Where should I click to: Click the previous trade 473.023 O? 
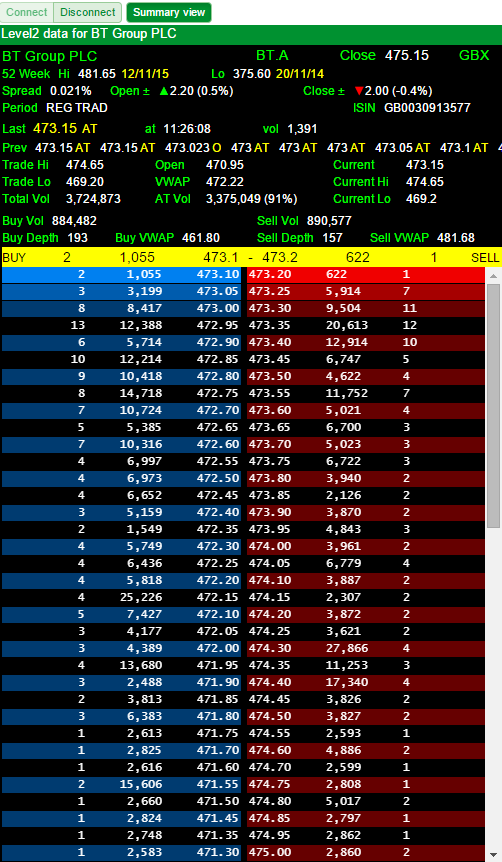click(191, 148)
